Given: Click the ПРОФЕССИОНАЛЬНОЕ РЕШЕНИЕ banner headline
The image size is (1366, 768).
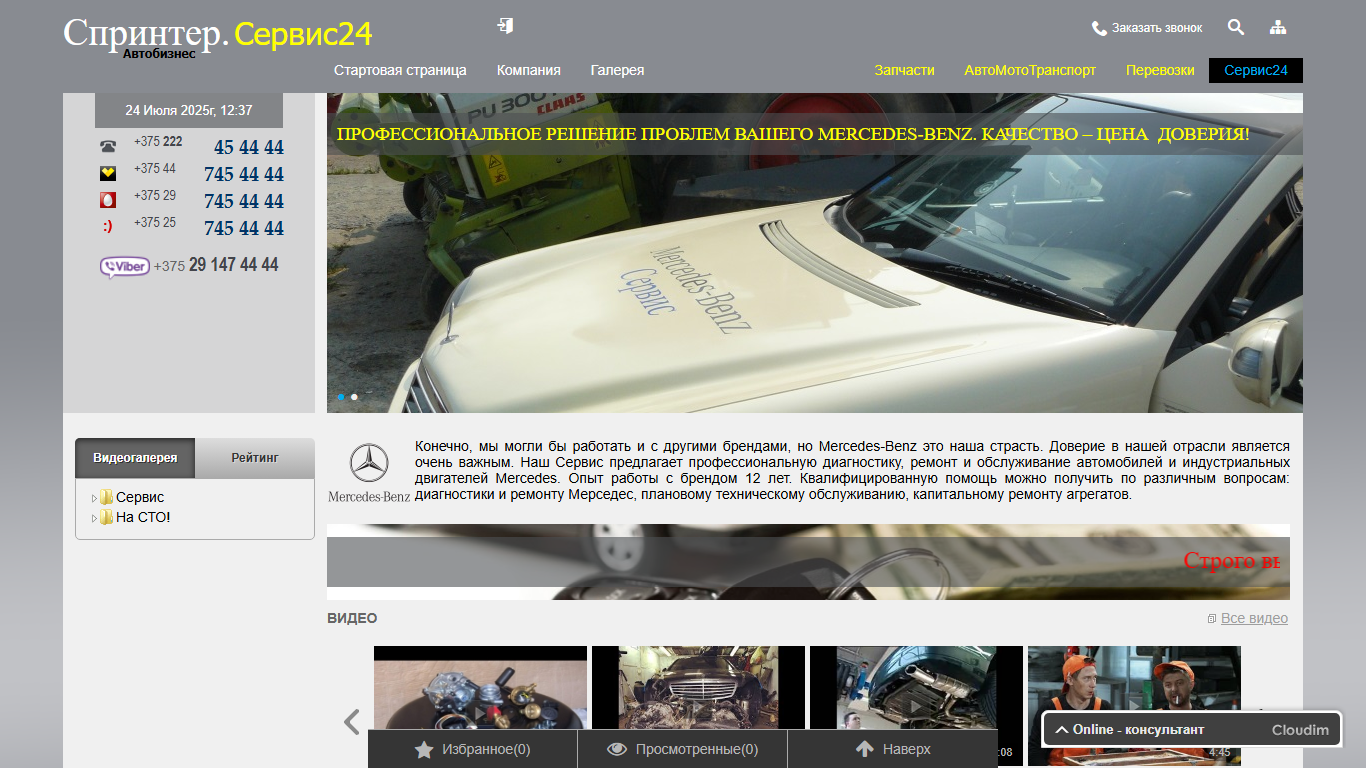Looking at the screenshot, I should pyautogui.click(x=793, y=134).
